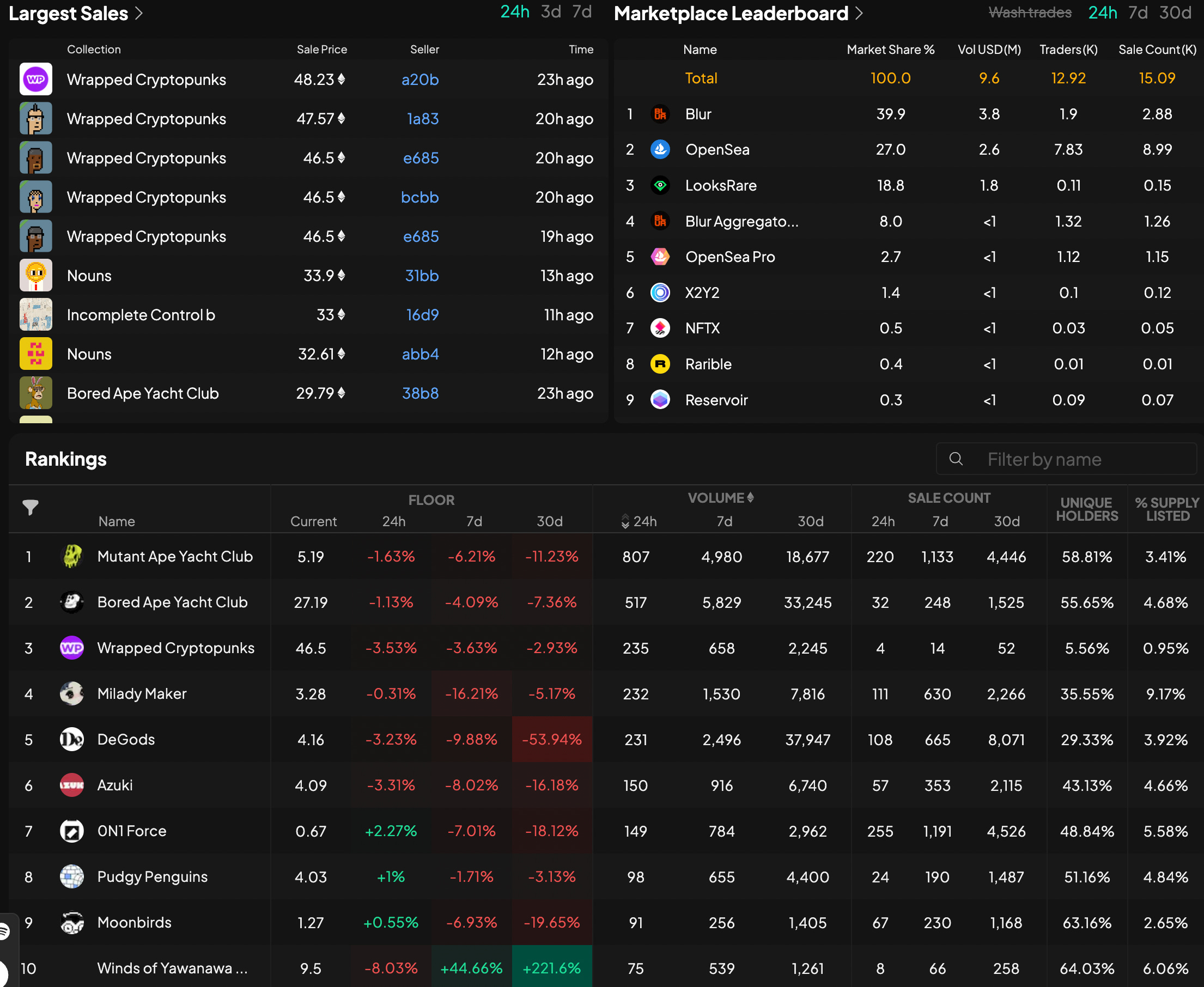Click DeGods -53.94% 30d floor cell
This screenshot has height=987, width=1204.
click(x=552, y=740)
